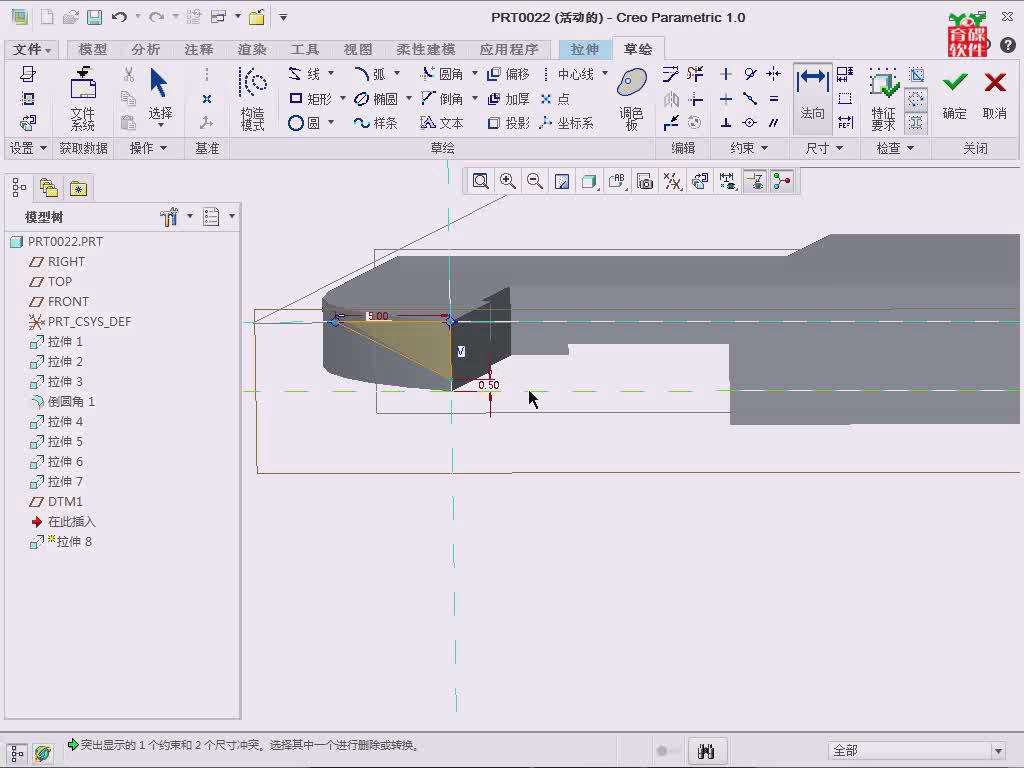Switch to the View (视图) tab
This screenshot has width=1024, height=768.
coord(358,50)
